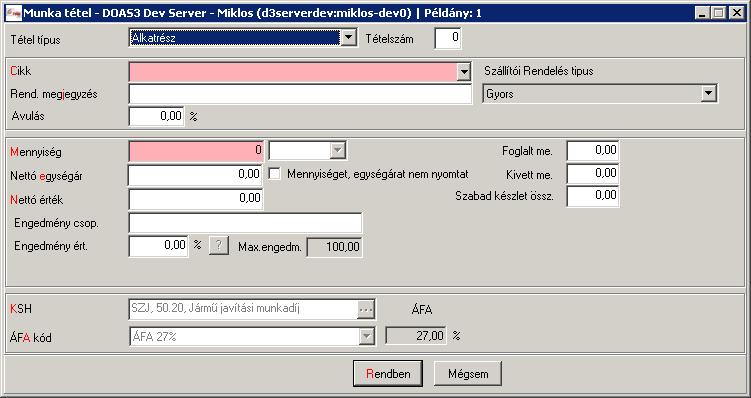Screen dimensions: 751x398
Task: Click the Szállítói Rendelés tipus label
Action: (x=539, y=71)
